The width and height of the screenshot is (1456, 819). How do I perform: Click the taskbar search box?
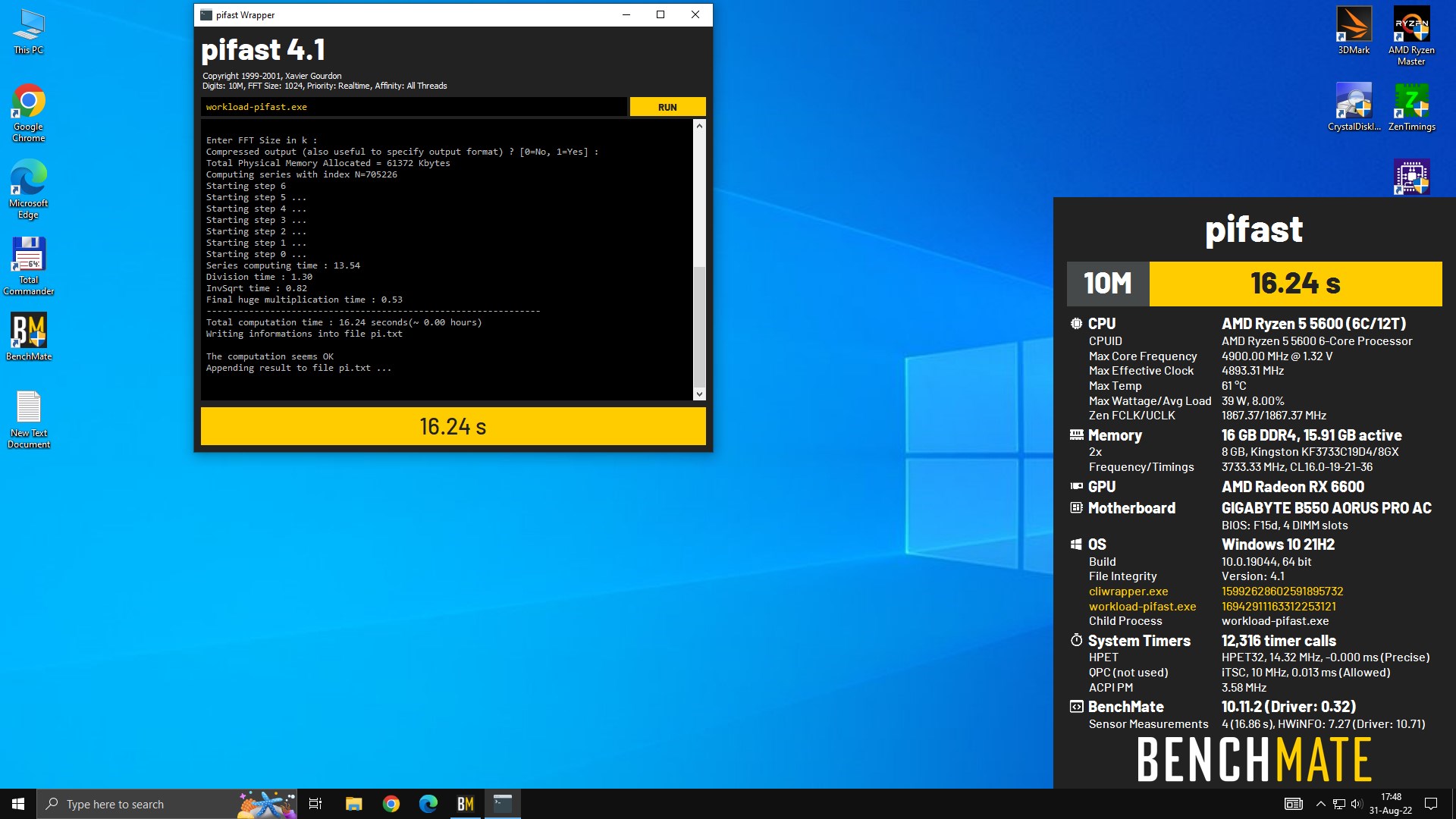(x=167, y=804)
